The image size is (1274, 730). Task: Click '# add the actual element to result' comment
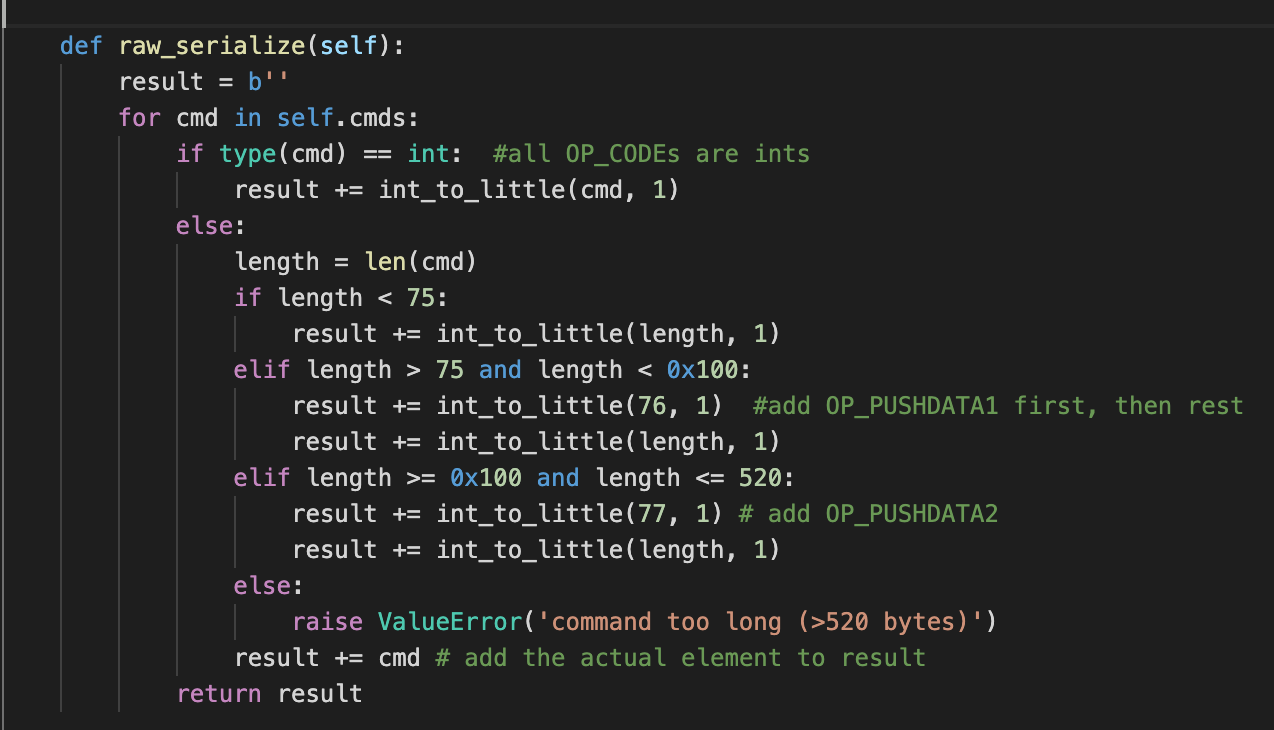click(x=681, y=658)
